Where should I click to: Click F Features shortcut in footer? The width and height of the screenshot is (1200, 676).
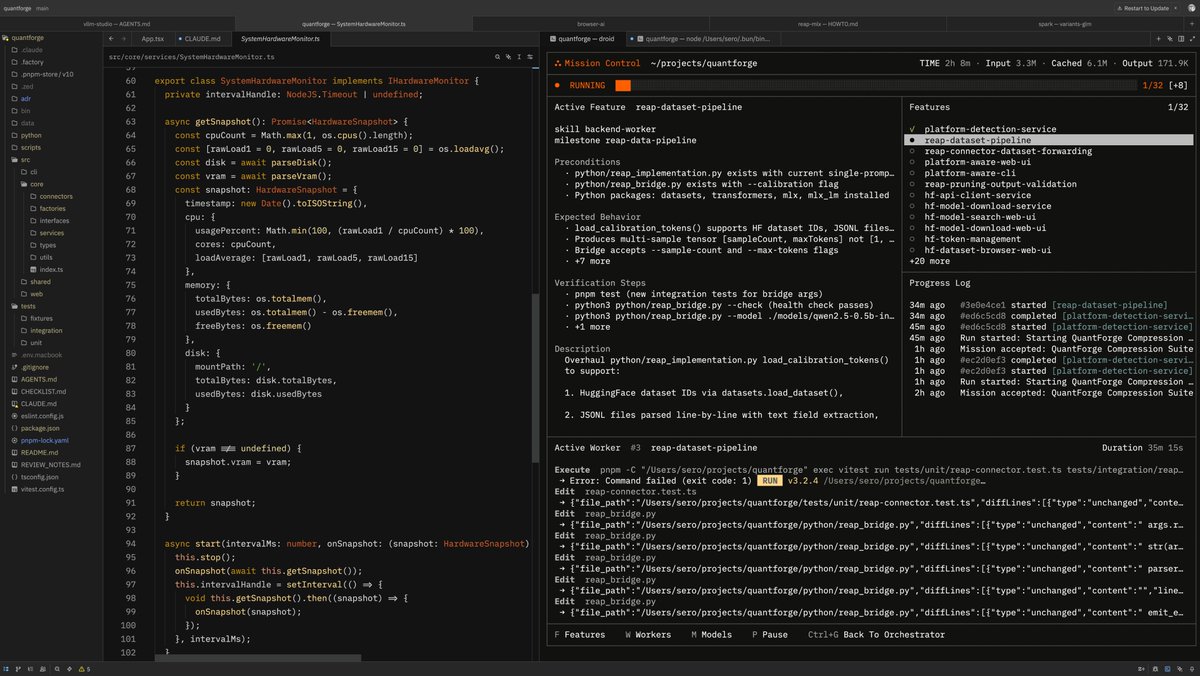coord(579,634)
